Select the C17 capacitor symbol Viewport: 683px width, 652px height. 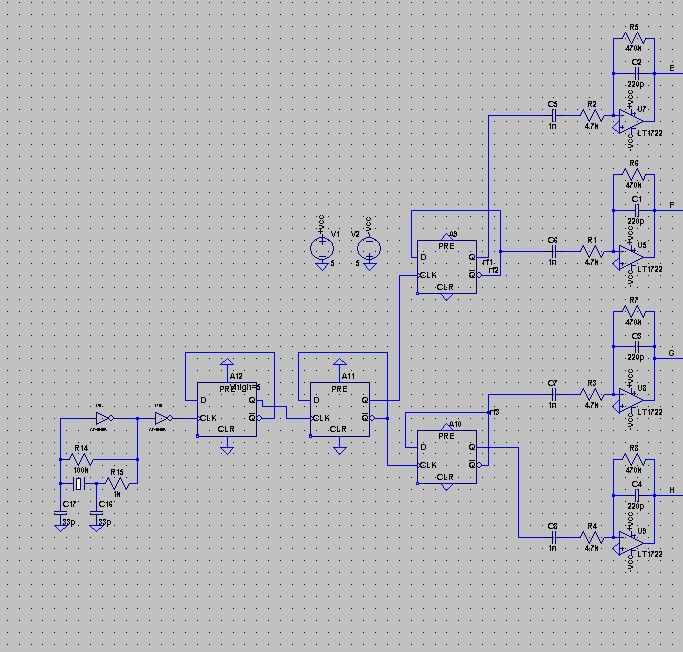click(x=61, y=513)
